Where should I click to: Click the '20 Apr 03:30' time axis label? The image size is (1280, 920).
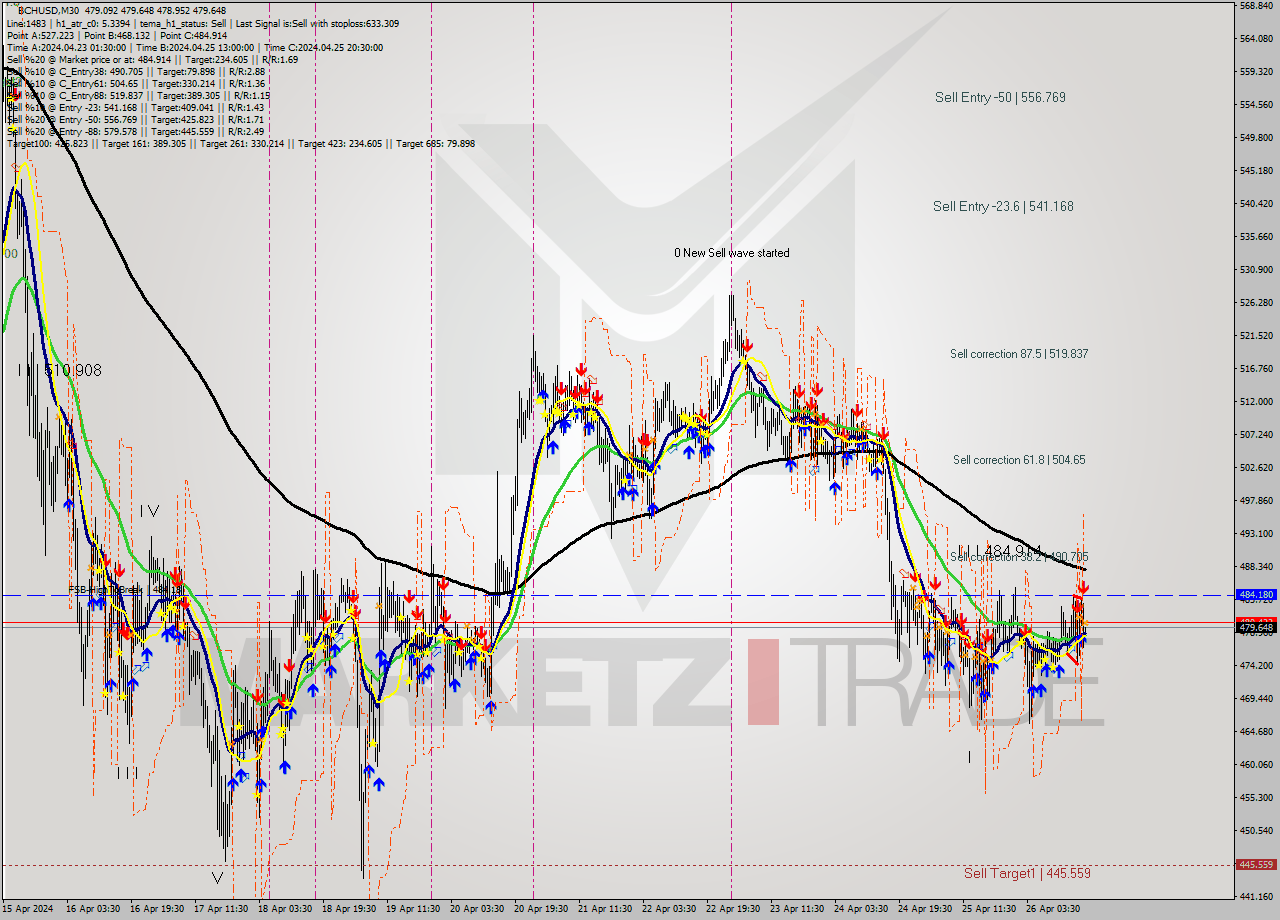click(477, 909)
